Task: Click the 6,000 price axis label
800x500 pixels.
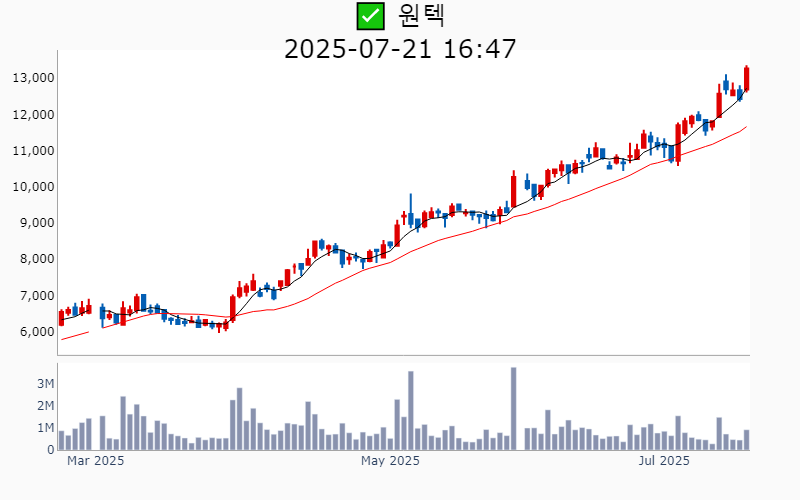Action: 36,332
